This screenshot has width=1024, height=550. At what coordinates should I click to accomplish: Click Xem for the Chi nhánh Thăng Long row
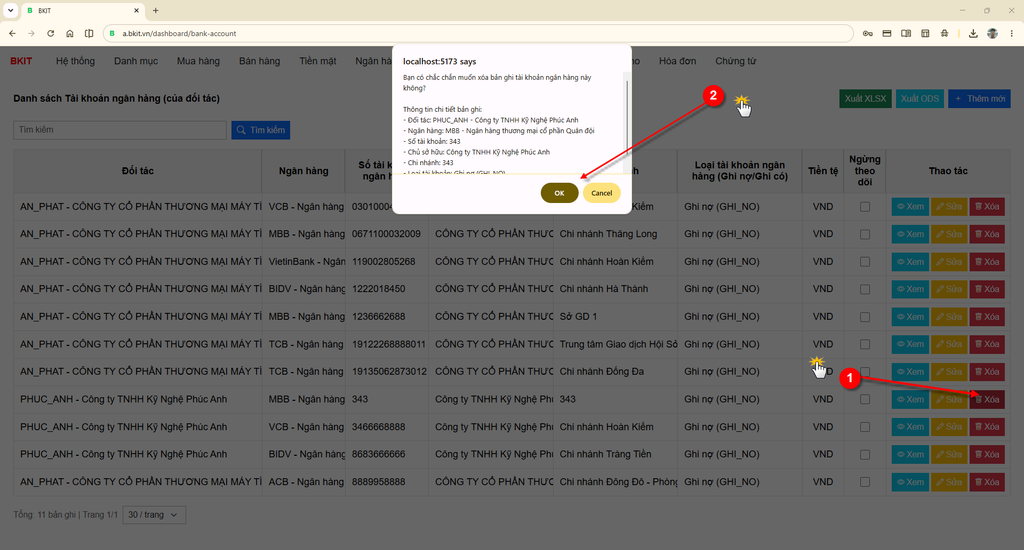tap(910, 234)
